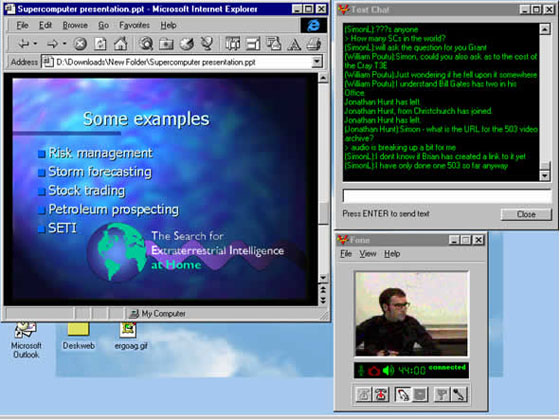Open the Forward button history dropdown arrow
The width and height of the screenshot is (560, 420).
click(65, 44)
